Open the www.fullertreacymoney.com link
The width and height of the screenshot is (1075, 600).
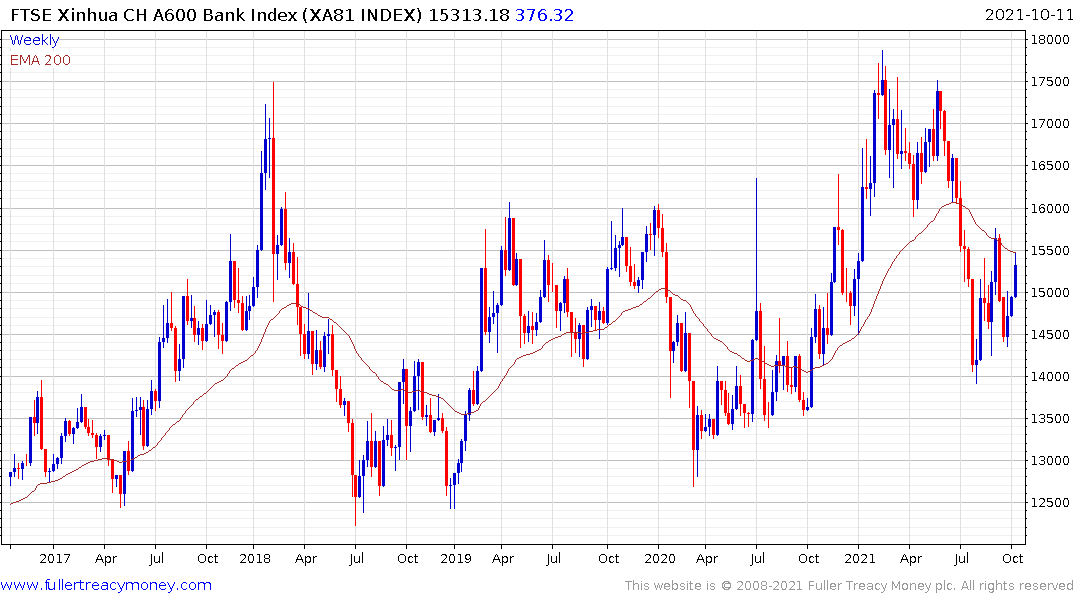[x=106, y=585]
